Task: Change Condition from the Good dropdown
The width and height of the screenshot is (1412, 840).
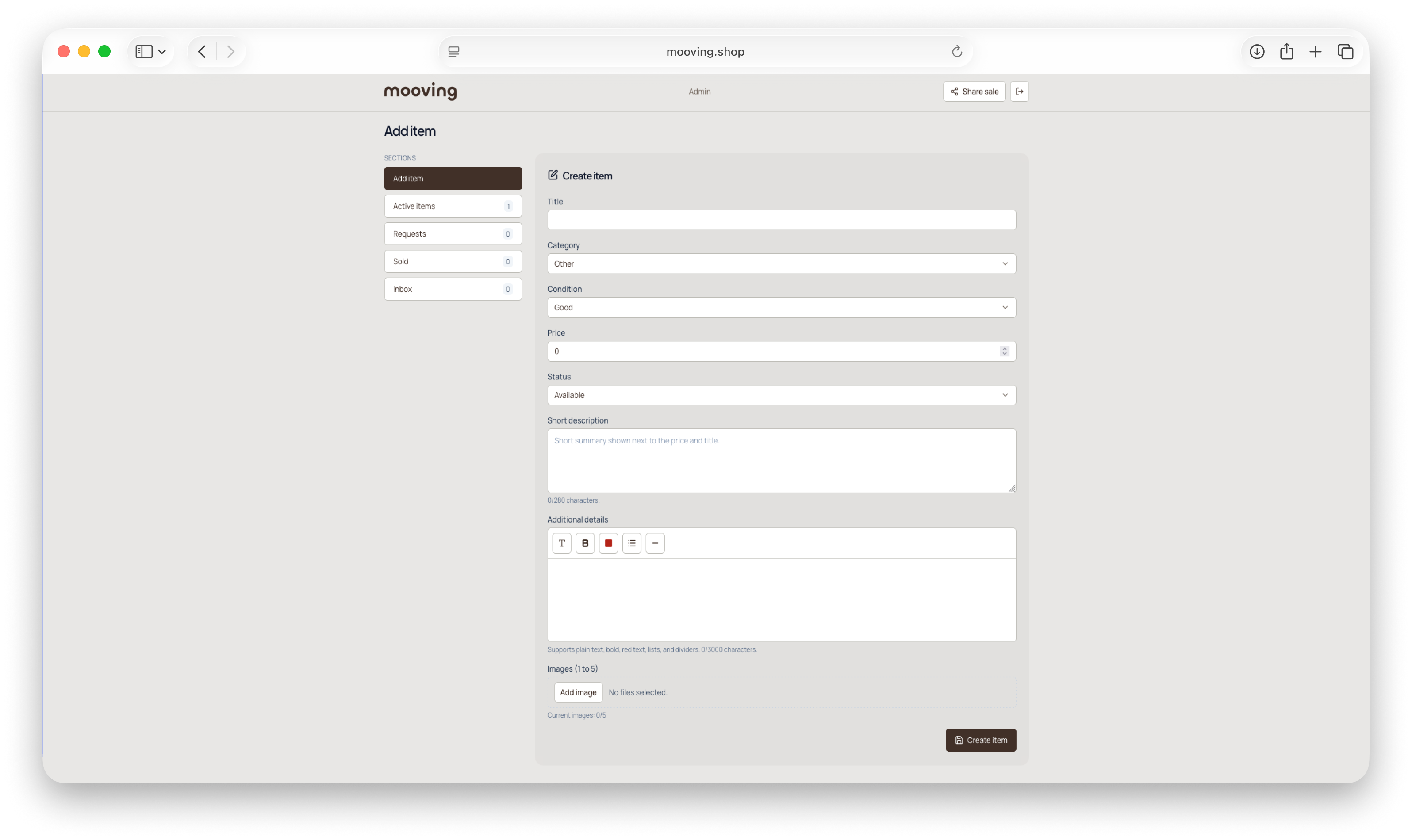Action: pyautogui.click(x=780, y=307)
